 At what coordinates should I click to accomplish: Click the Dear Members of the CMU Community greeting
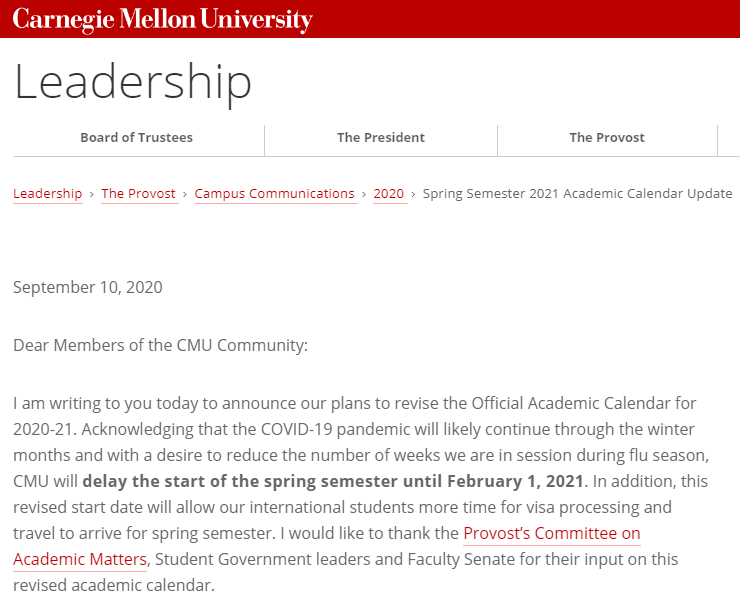[161, 346]
